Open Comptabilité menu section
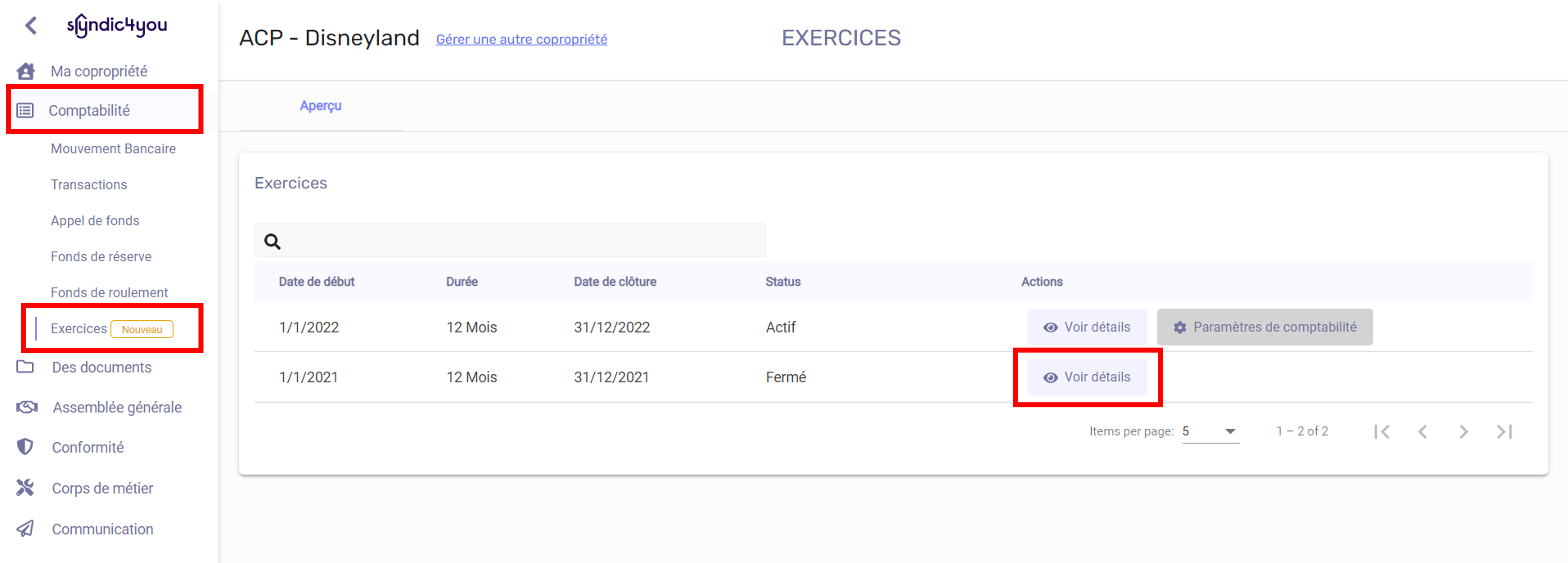 [89, 111]
